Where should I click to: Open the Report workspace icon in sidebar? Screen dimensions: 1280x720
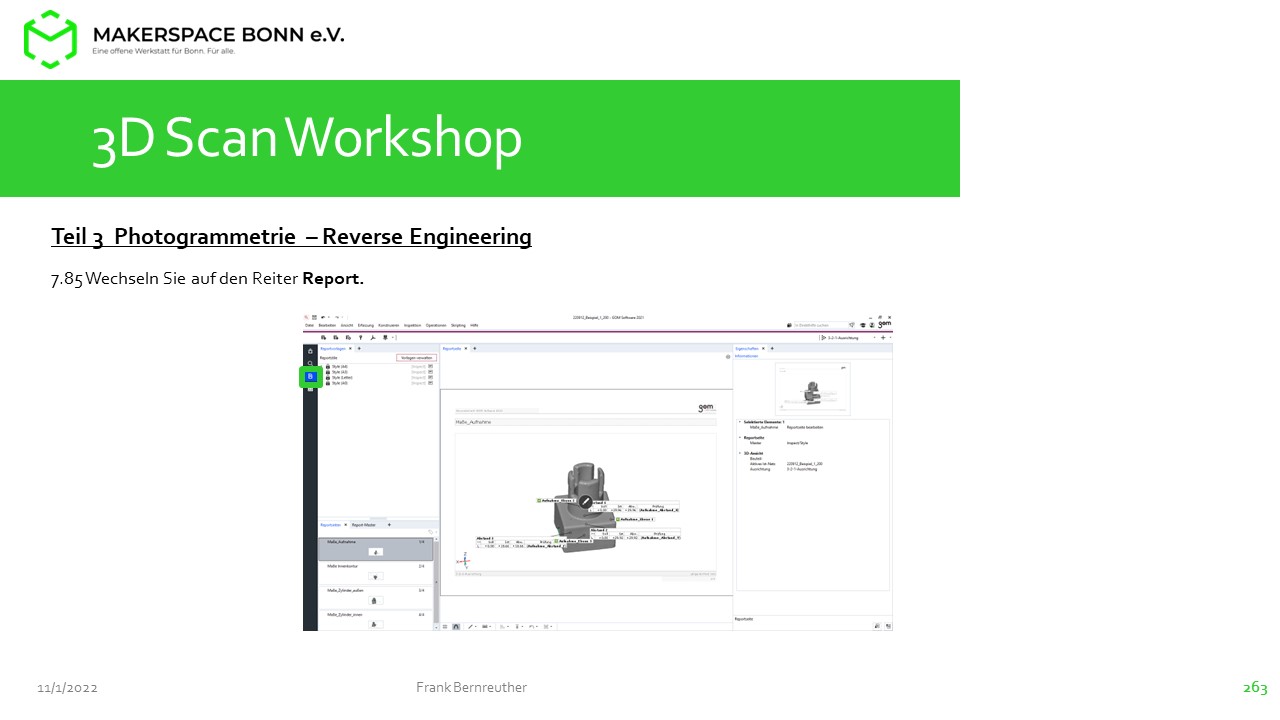click(x=310, y=376)
